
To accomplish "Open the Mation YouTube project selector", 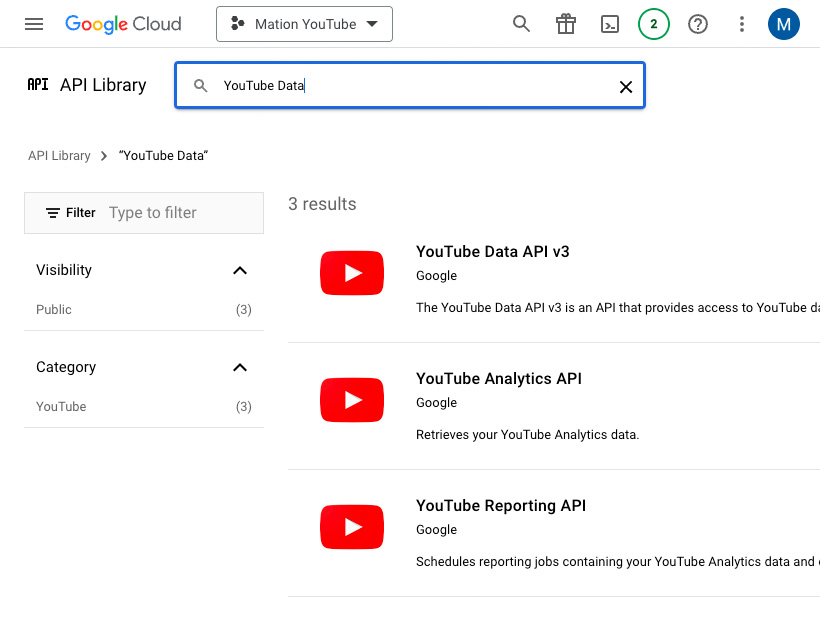I will point(304,24).
